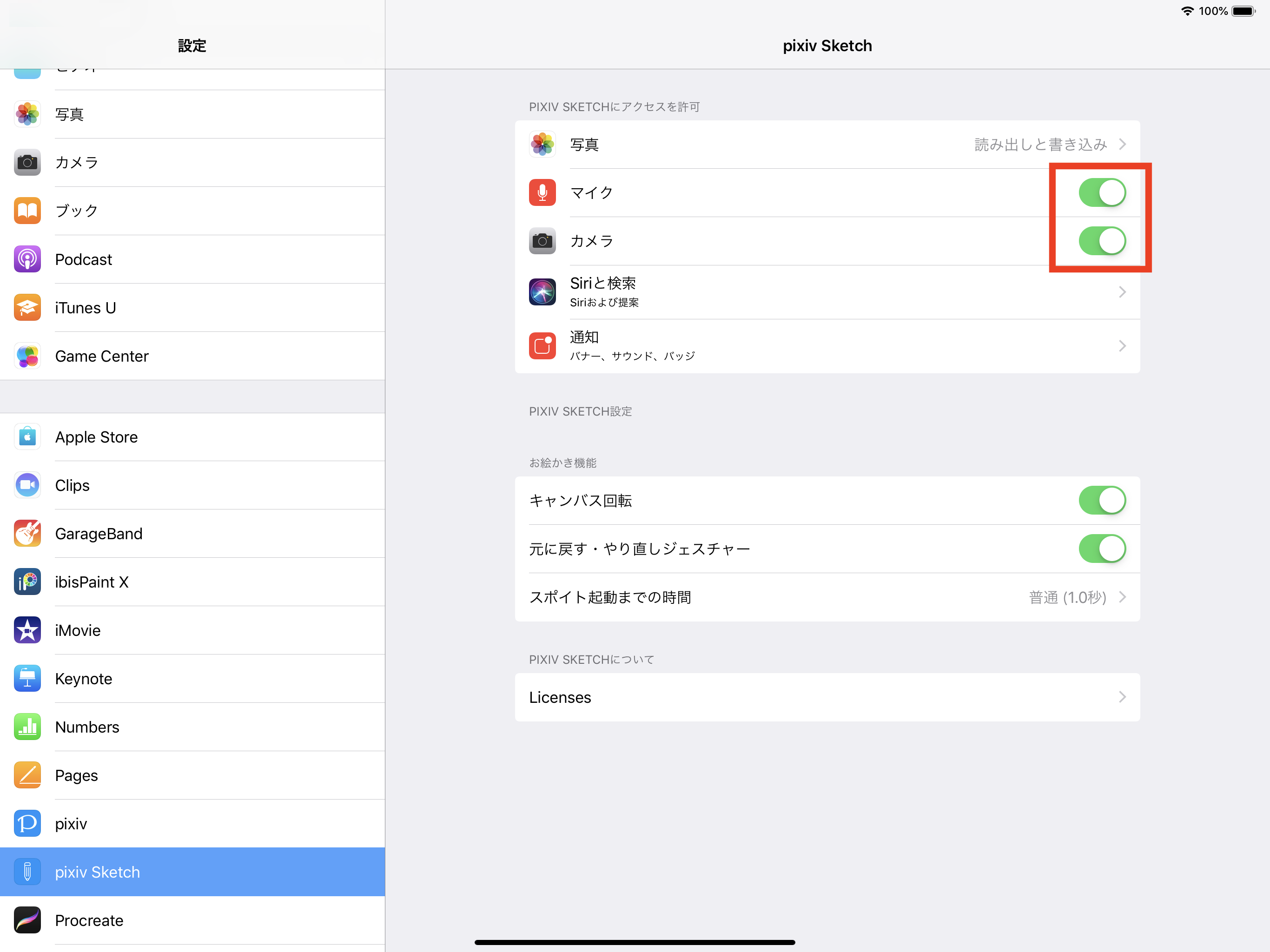This screenshot has height=952, width=1270.
Task: Tap the Photos flower icon in permissions
Action: 542,144
